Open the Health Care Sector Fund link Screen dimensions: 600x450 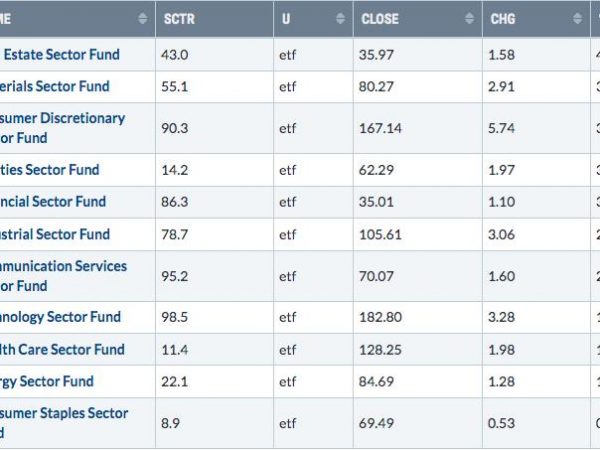(62, 349)
